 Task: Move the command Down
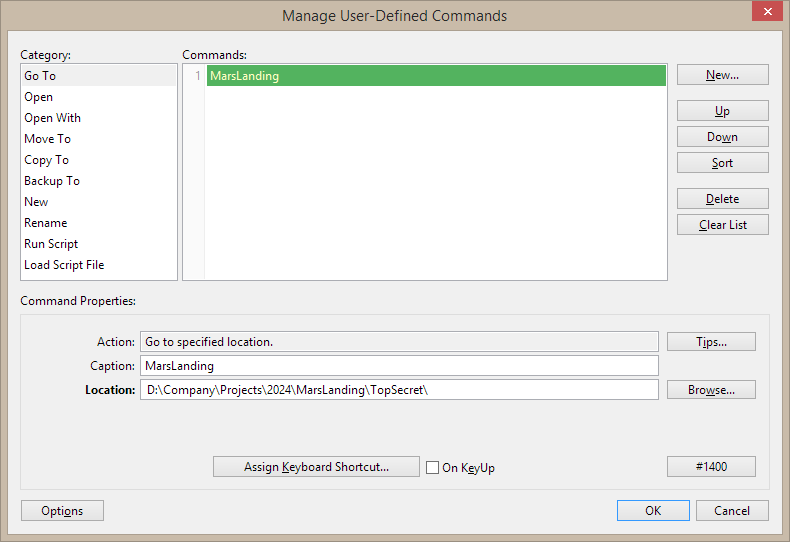[722, 137]
